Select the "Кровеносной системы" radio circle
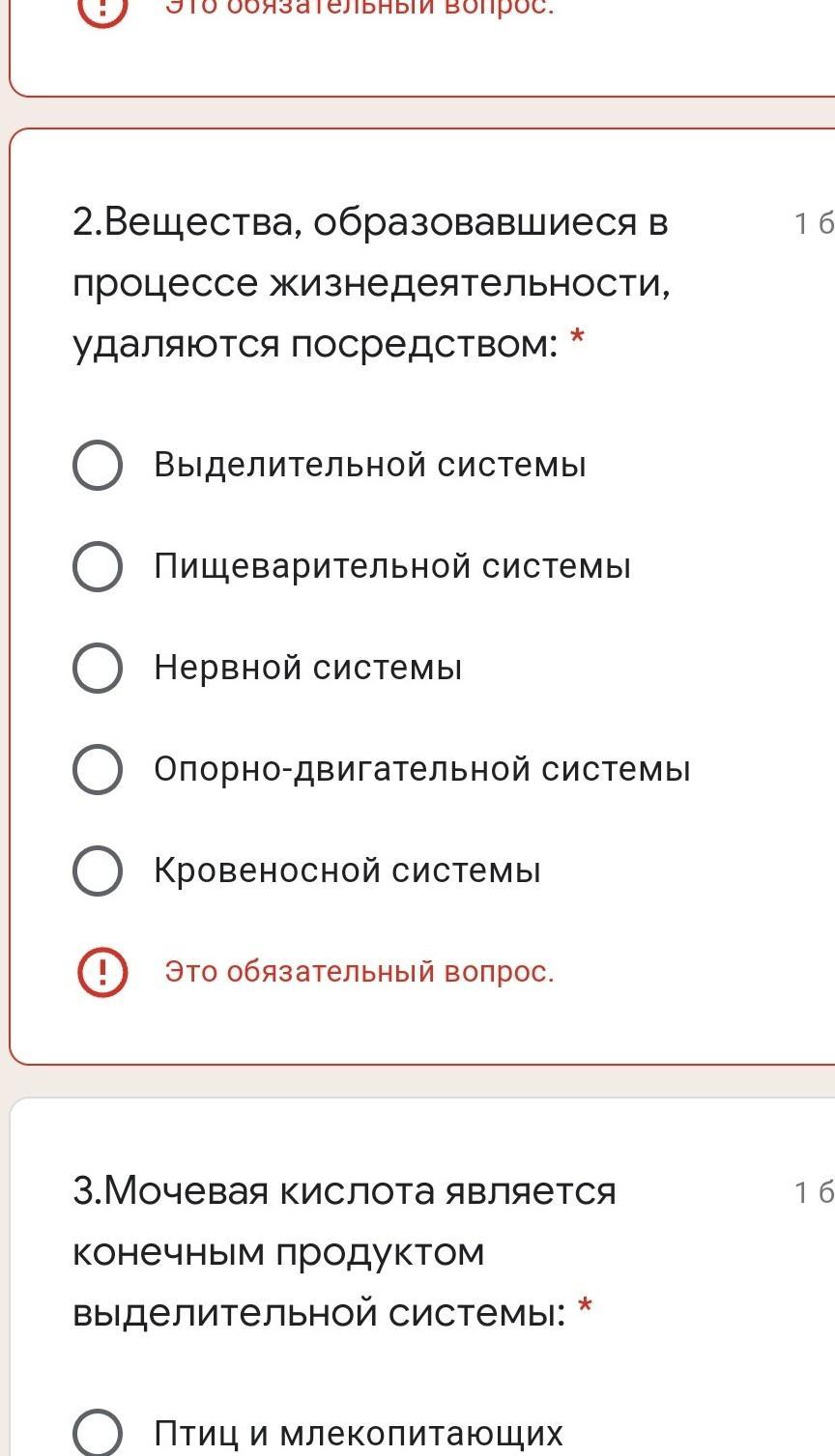This screenshot has height=1456, width=835. [98, 871]
